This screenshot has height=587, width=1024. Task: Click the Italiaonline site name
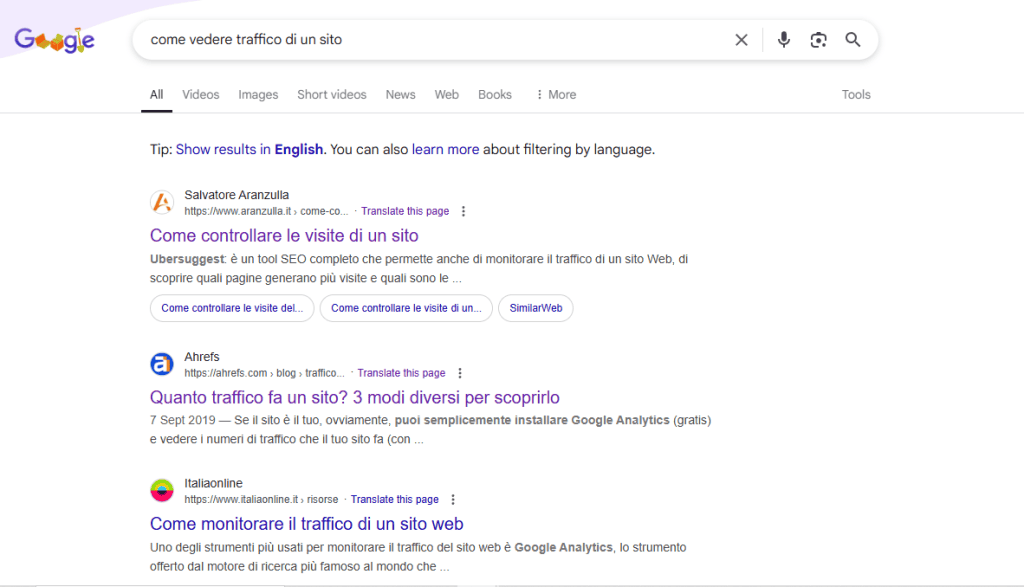(x=214, y=483)
